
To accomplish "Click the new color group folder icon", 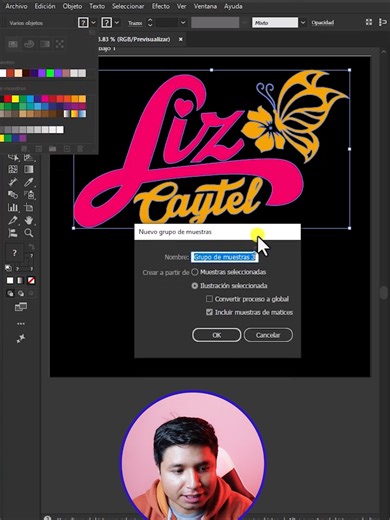I will tap(53, 149).
